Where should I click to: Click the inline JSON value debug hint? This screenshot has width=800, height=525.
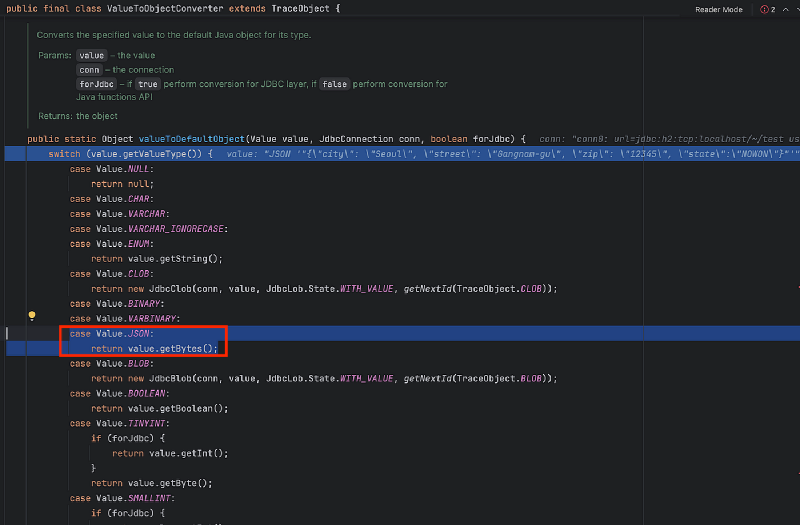(x=513, y=154)
